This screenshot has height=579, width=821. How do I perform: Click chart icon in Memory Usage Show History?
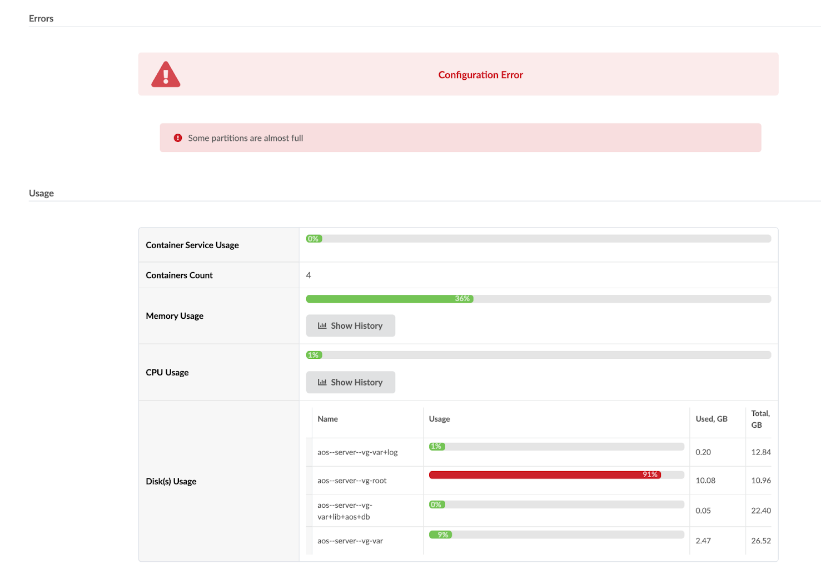[323, 326]
